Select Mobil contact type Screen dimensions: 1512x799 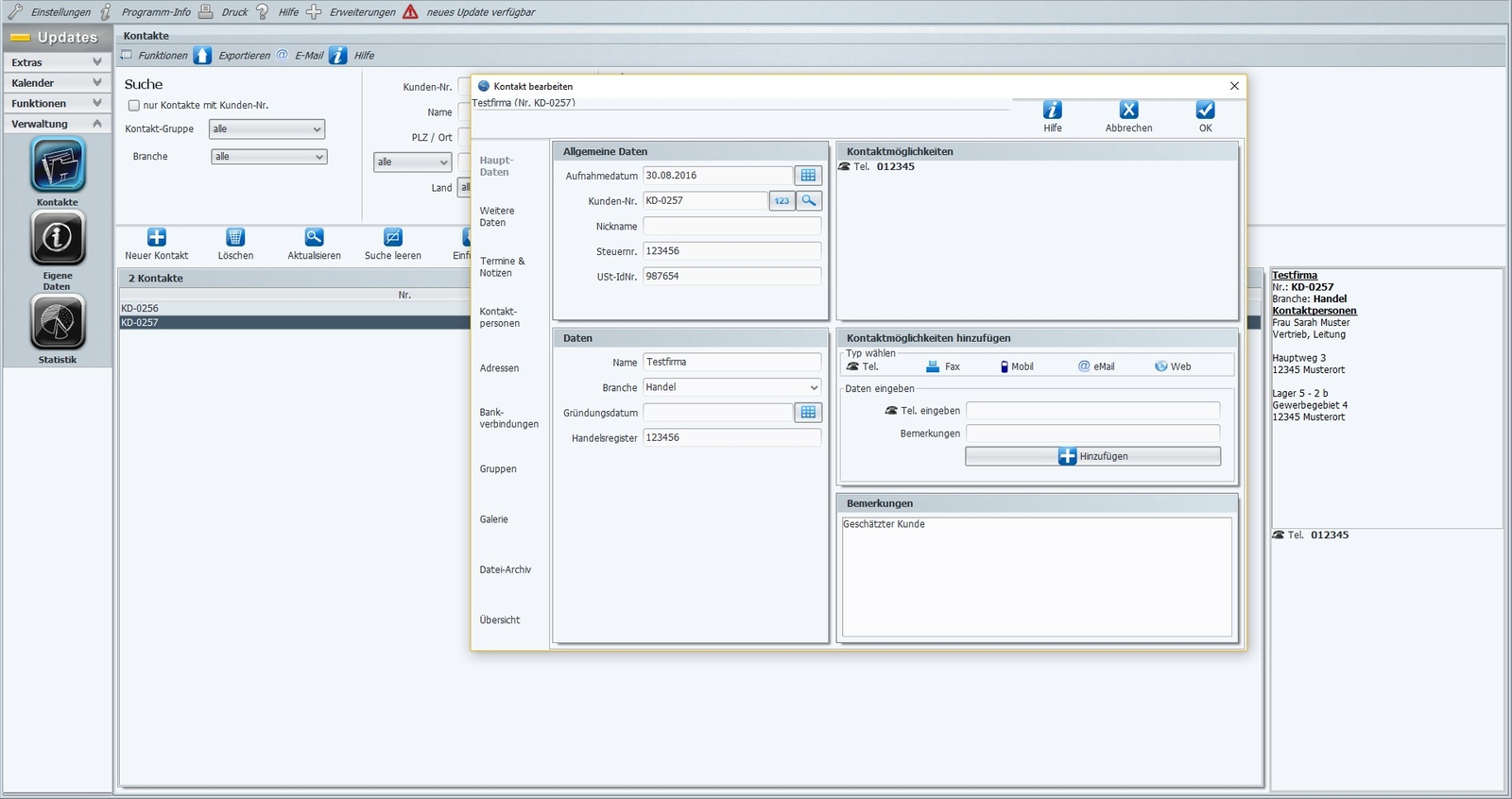tap(1016, 366)
